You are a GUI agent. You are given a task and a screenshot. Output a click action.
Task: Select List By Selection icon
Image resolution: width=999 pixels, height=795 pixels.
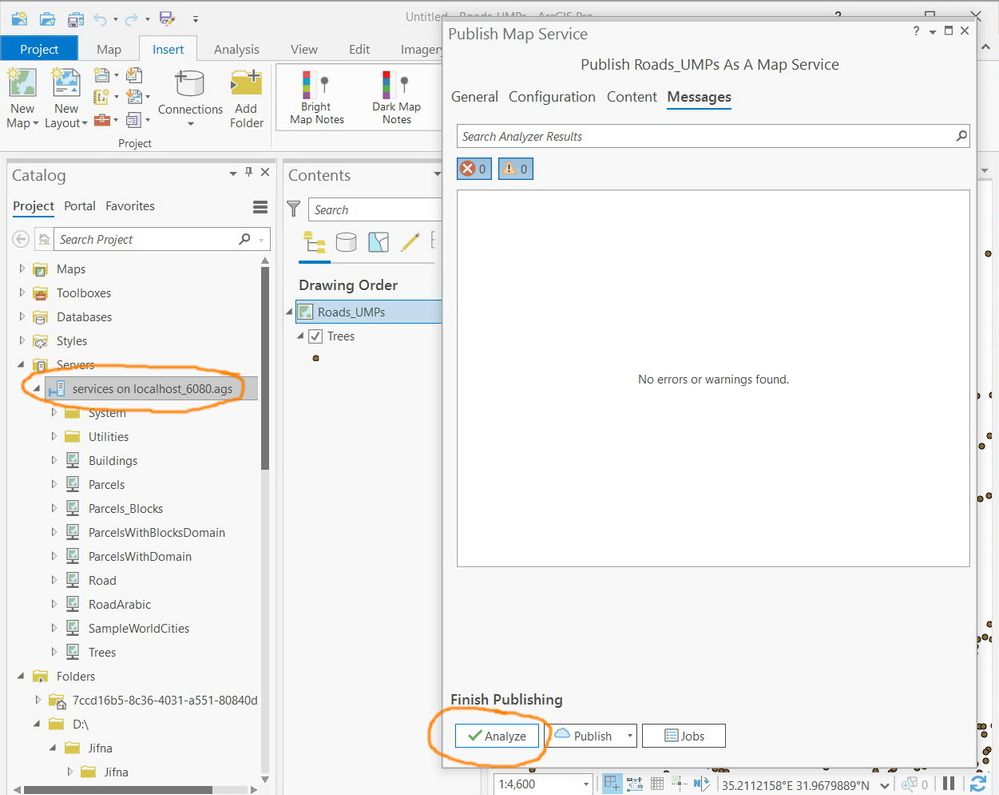(x=378, y=242)
